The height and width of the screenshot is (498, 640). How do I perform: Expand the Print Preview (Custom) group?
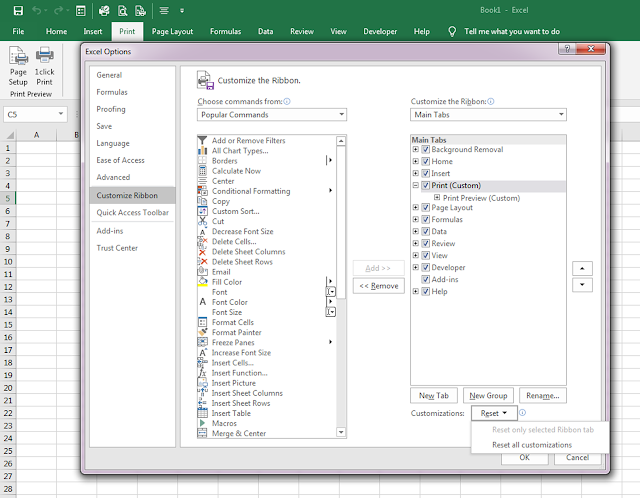[x=437, y=198]
